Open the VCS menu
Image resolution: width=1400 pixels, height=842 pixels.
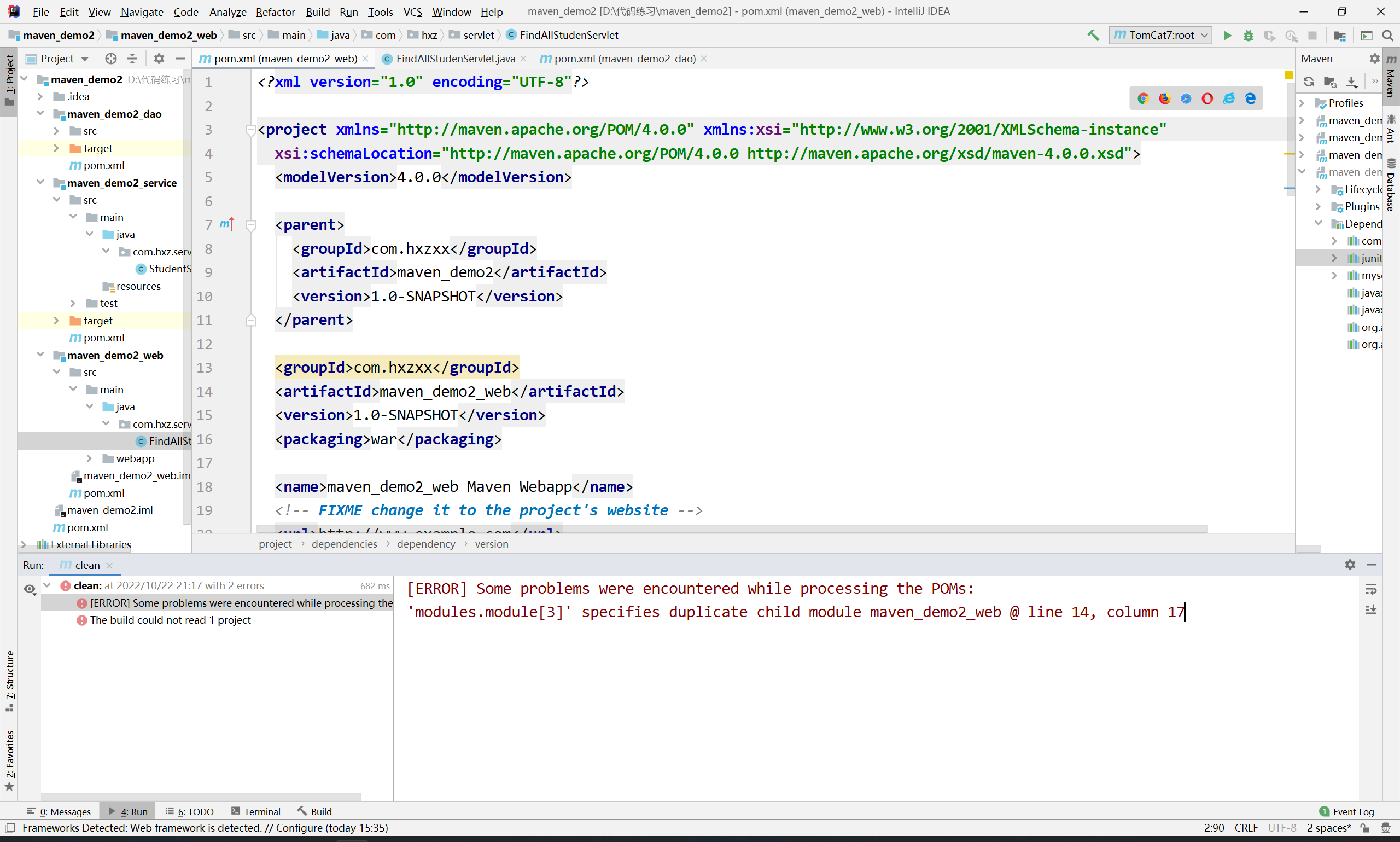[x=412, y=12]
